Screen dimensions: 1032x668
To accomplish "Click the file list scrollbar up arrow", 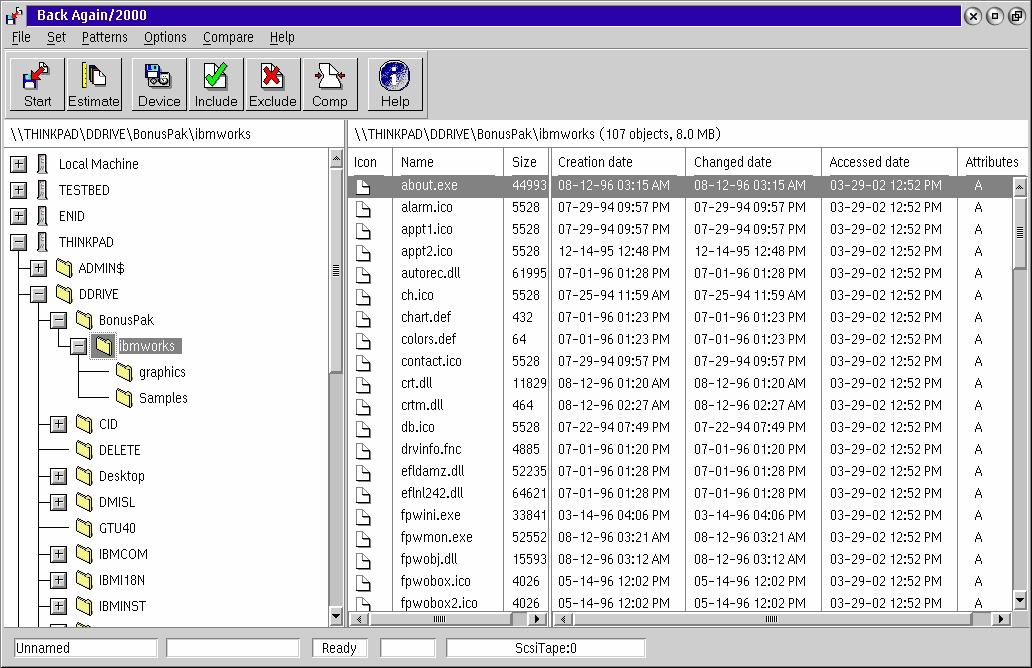I will (1019, 187).
